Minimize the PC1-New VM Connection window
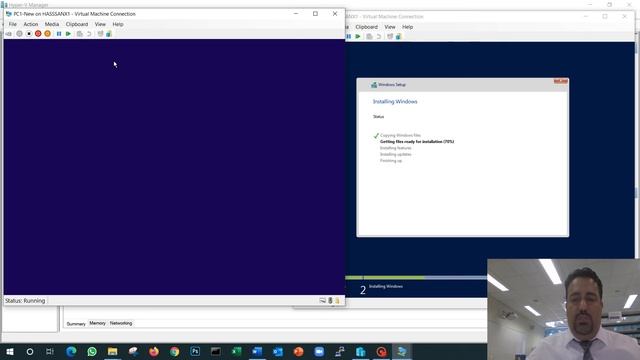This screenshot has height=360, width=640. [296, 13]
